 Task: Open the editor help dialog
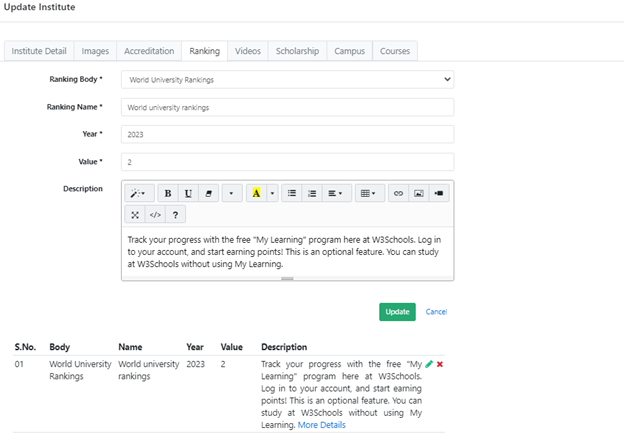(x=175, y=214)
